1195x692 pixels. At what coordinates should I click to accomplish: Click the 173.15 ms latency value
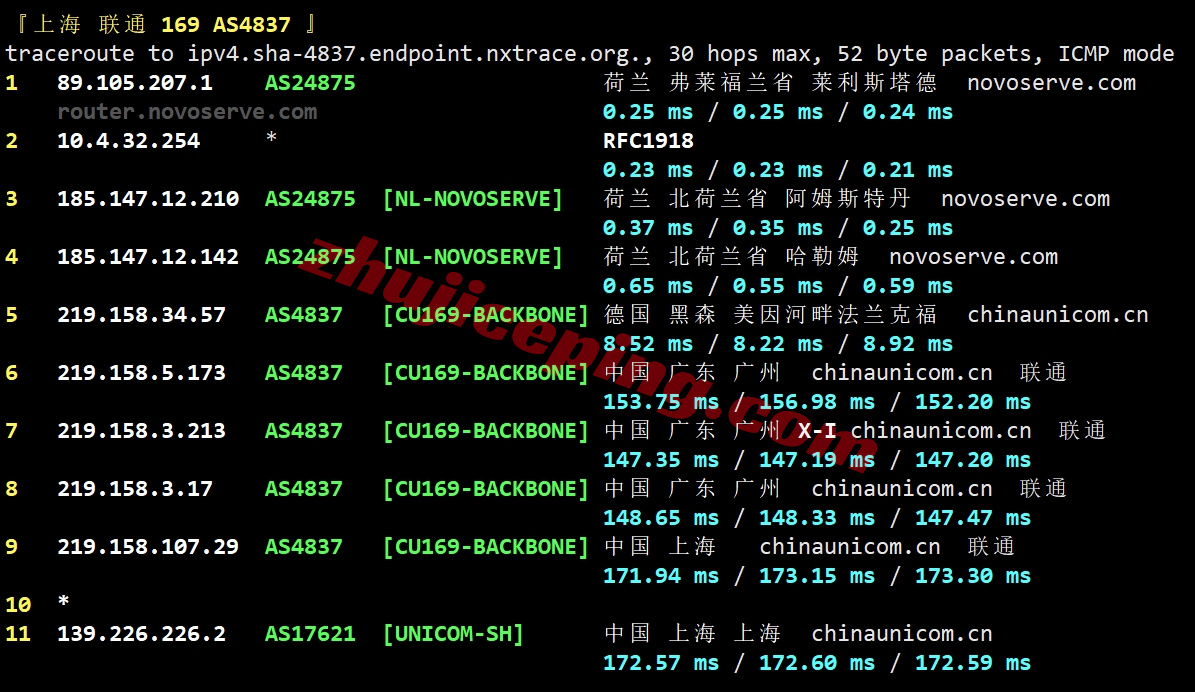[x=817, y=575]
